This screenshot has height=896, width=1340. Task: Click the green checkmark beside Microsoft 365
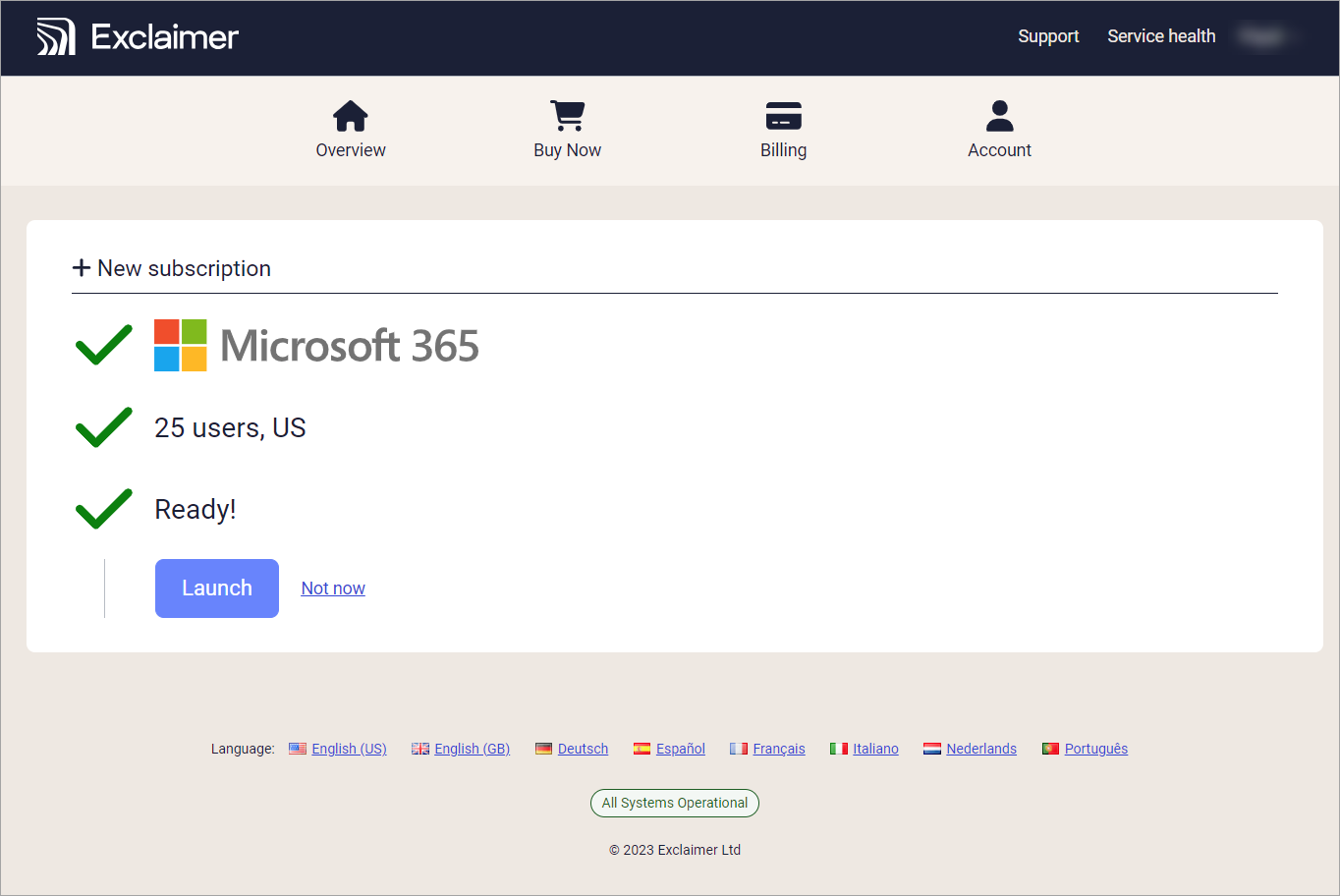[104, 345]
